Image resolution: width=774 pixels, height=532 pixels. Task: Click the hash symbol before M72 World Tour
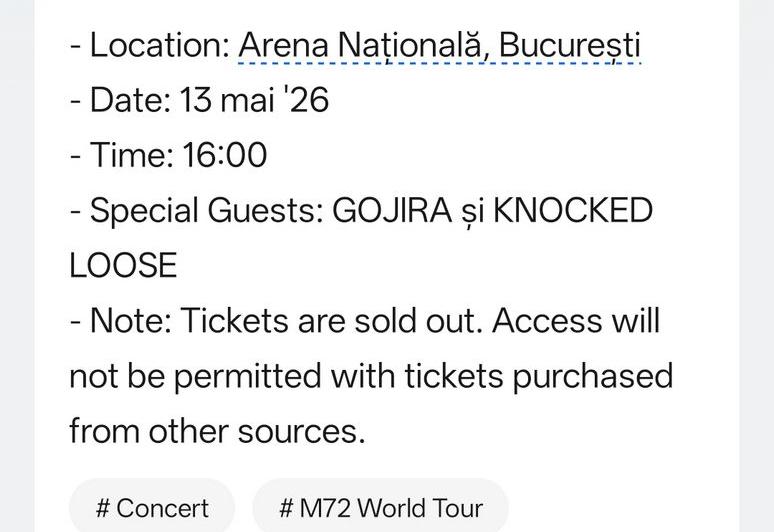[x=286, y=508]
